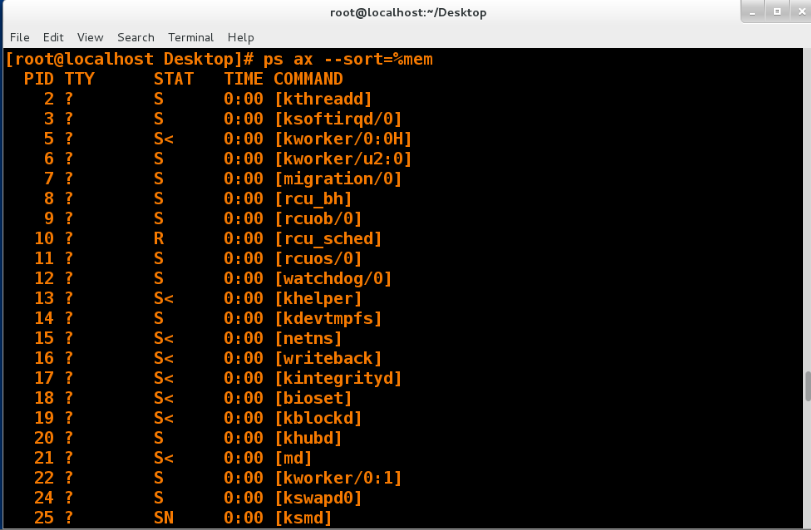Open the File menu
The height and width of the screenshot is (530, 811).
[20, 37]
